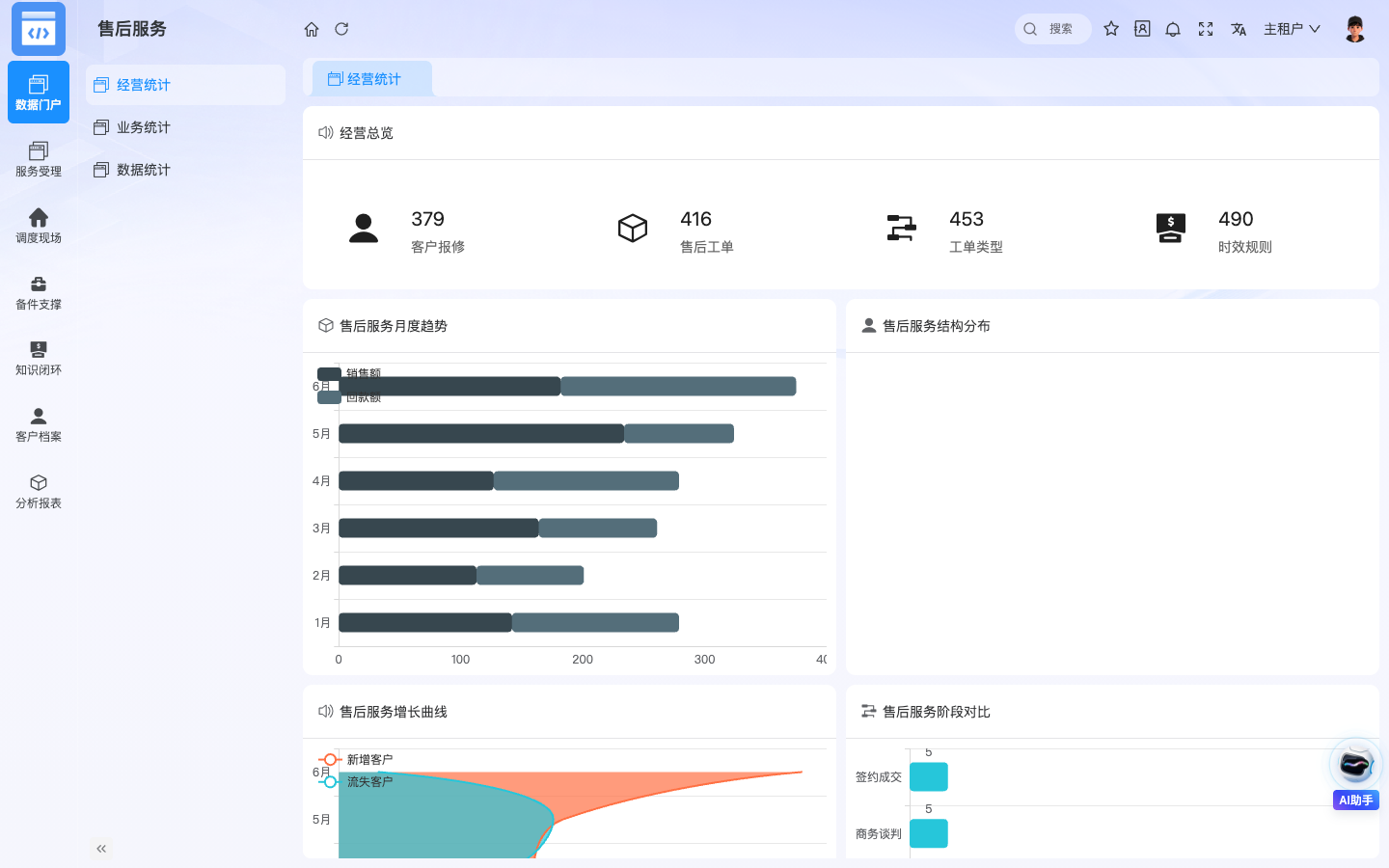Open the contacts profile icon in the header

[1142, 29]
